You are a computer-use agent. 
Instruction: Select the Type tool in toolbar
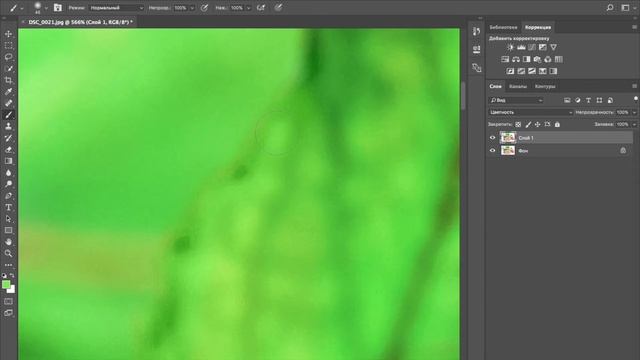pyautogui.click(x=8, y=207)
